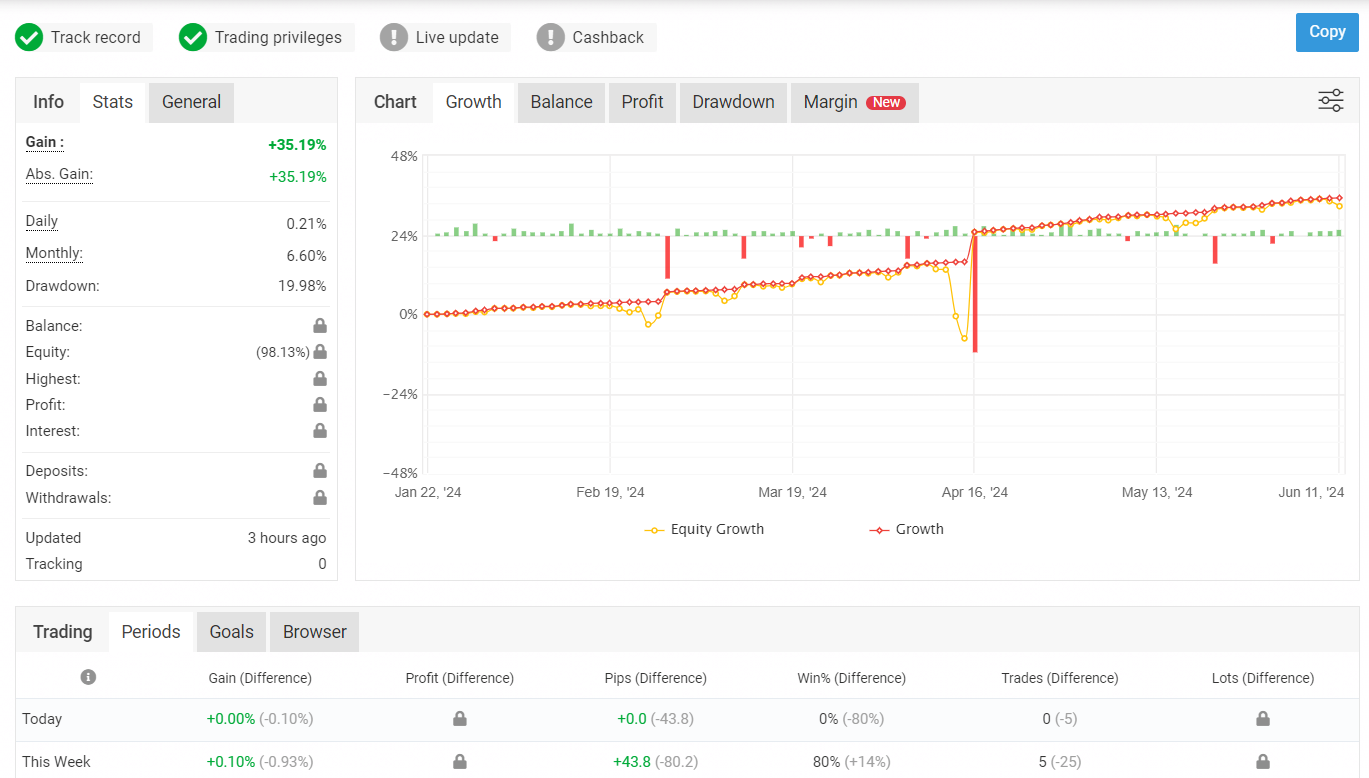Click the Profit lock icon in Today row

click(460, 719)
